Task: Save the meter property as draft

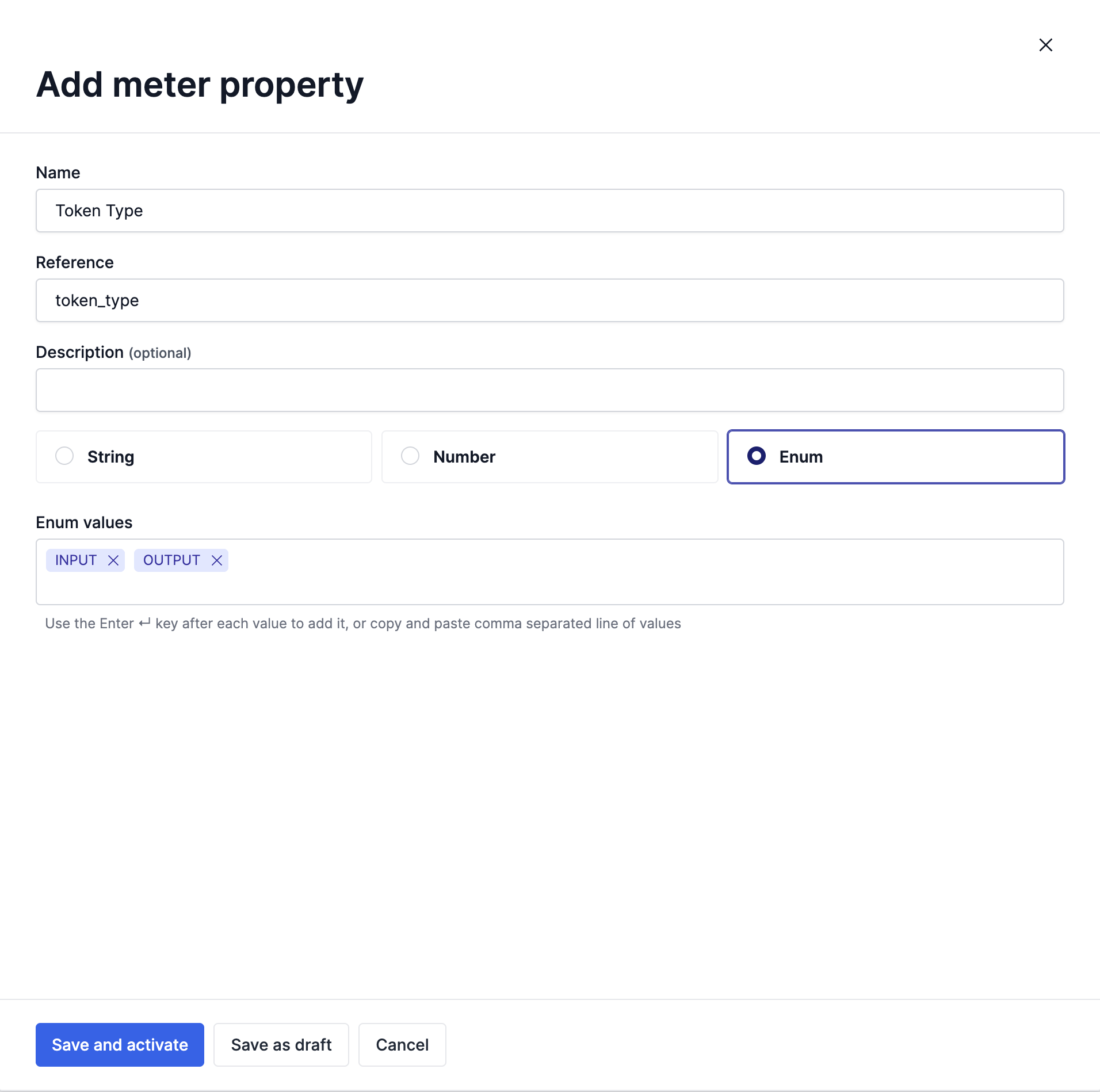Action: [x=281, y=1045]
